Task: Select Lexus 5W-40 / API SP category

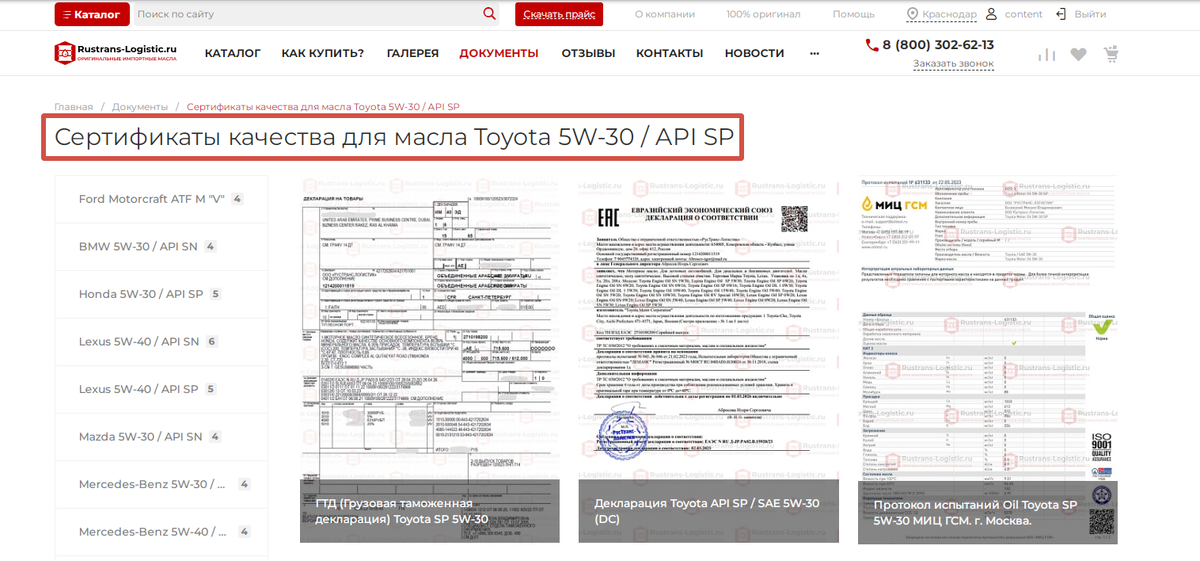Action: coord(161,389)
